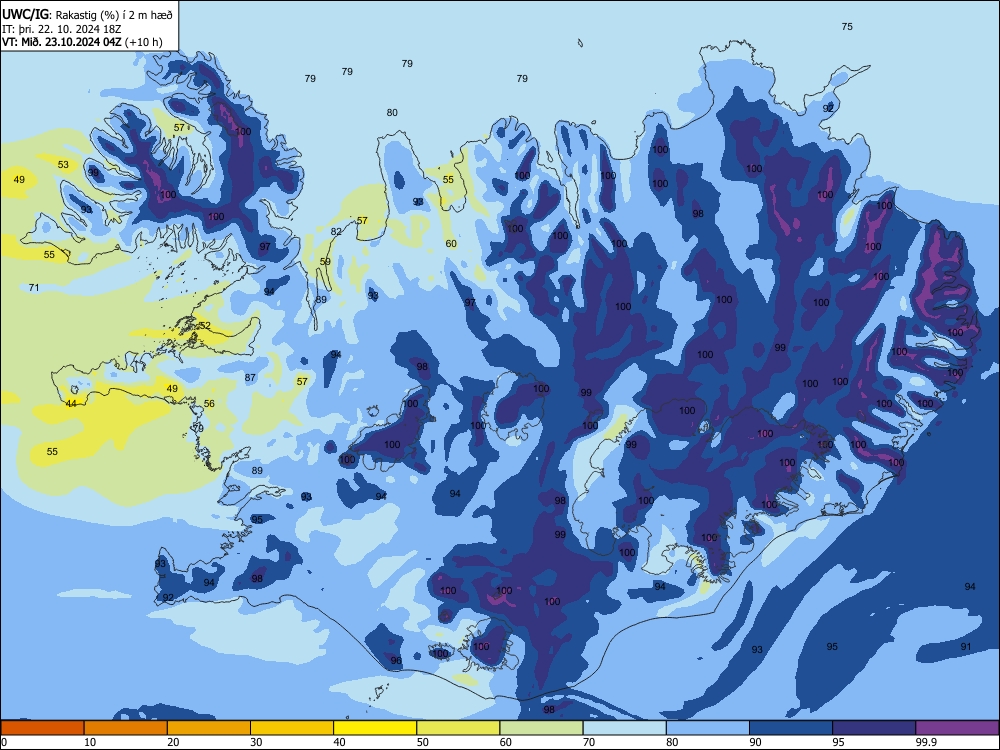
Task: Select the humidity value '96' on the south coast
Action: click(x=396, y=660)
